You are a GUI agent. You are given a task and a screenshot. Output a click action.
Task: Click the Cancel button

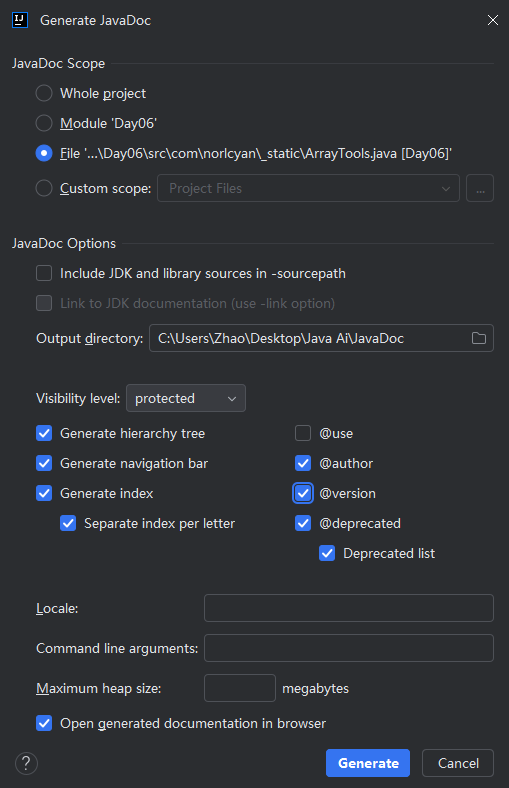[x=458, y=763]
